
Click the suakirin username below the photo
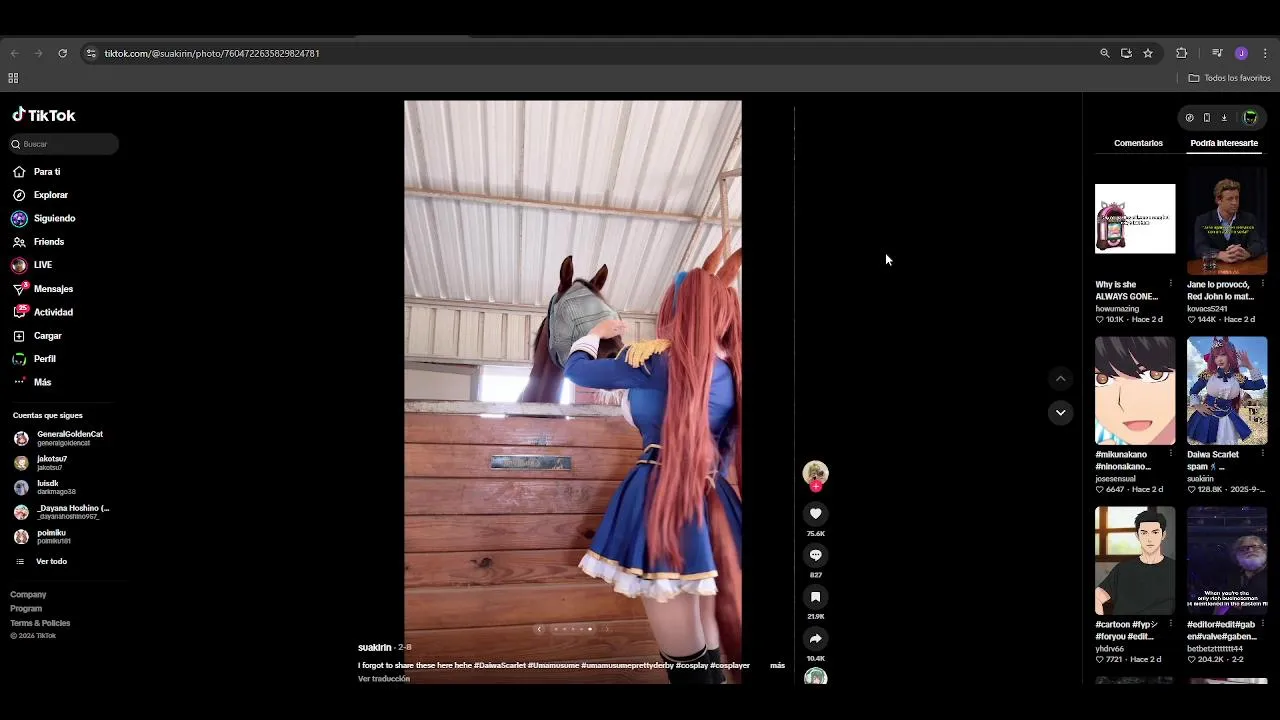[375, 648]
